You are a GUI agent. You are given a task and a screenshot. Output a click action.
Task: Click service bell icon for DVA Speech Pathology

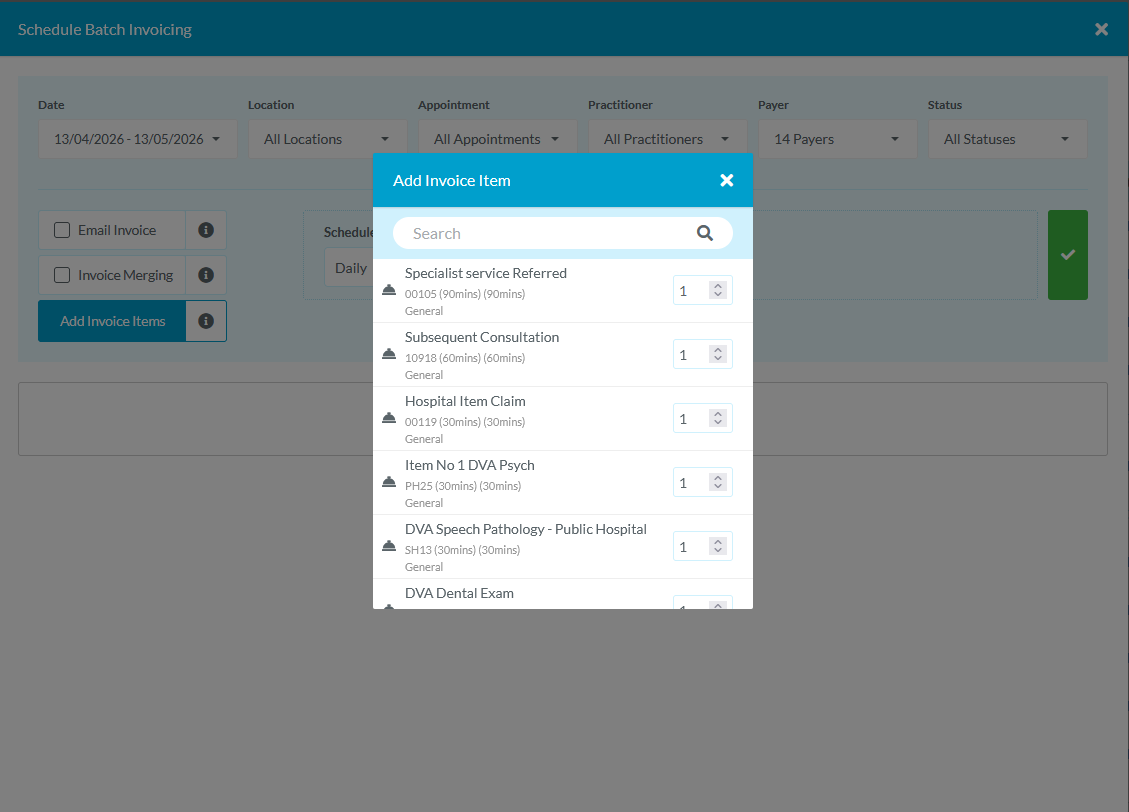point(389,546)
